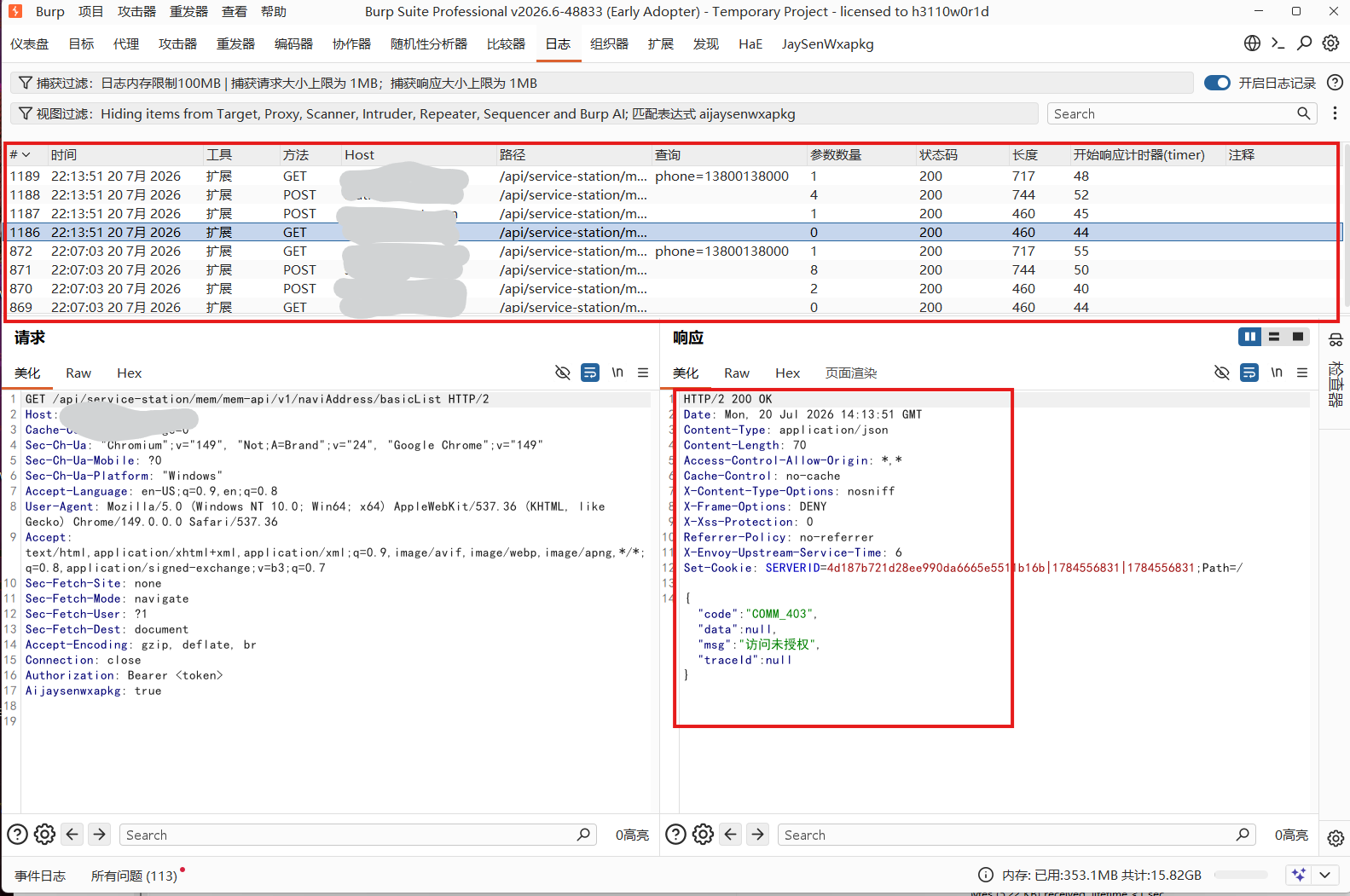Open the request panel hamburger menu
The width and height of the screenshot is (1350, 896).
coord(643,373)
